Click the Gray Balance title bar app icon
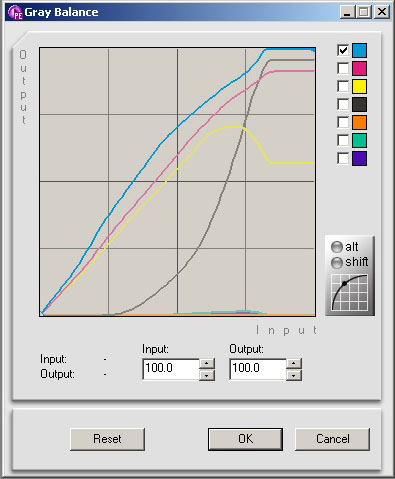Screen dimensions: 395x479 tap(15, 13)
